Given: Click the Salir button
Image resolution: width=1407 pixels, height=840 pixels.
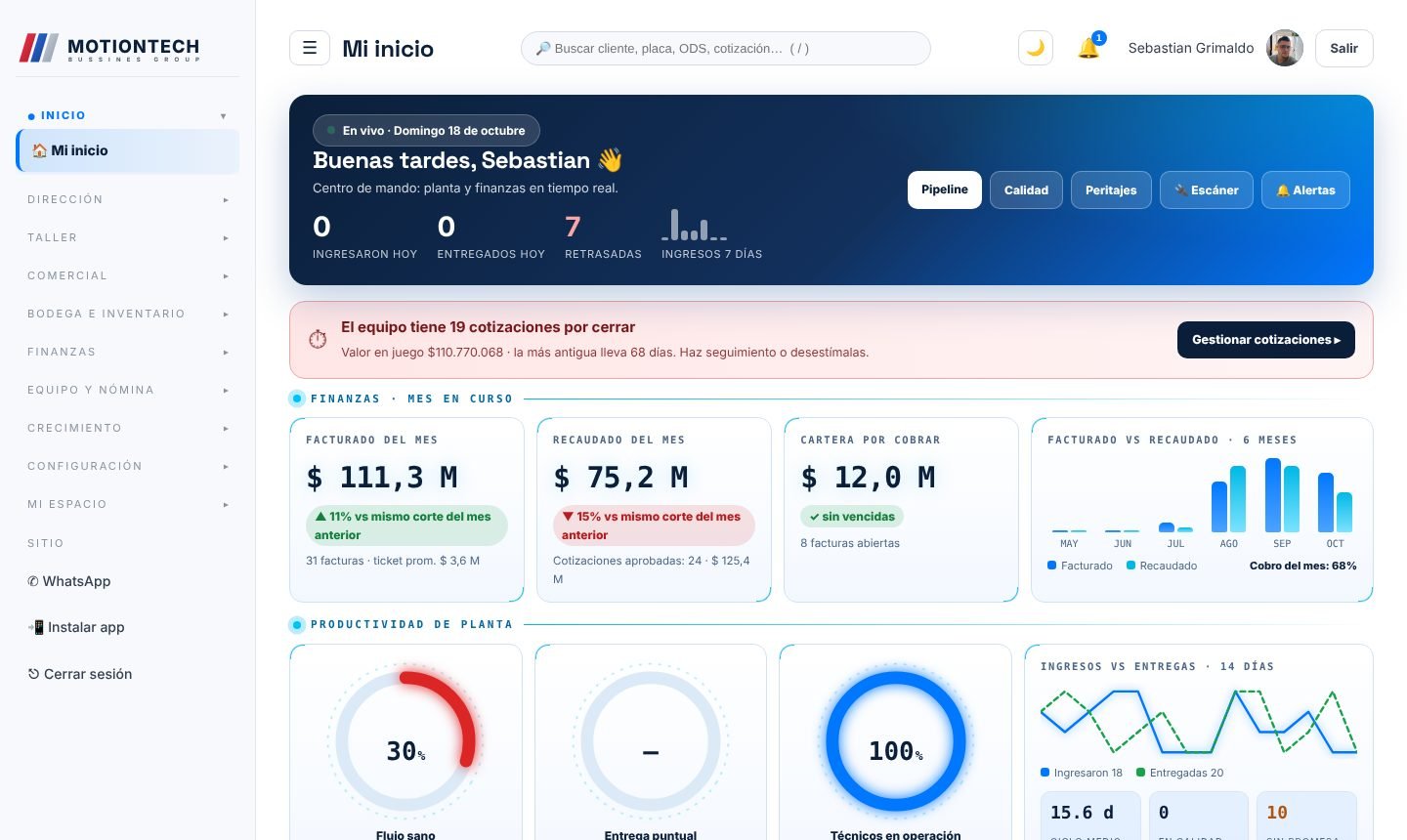Looking at the screenshot, I should point(1344,48).
